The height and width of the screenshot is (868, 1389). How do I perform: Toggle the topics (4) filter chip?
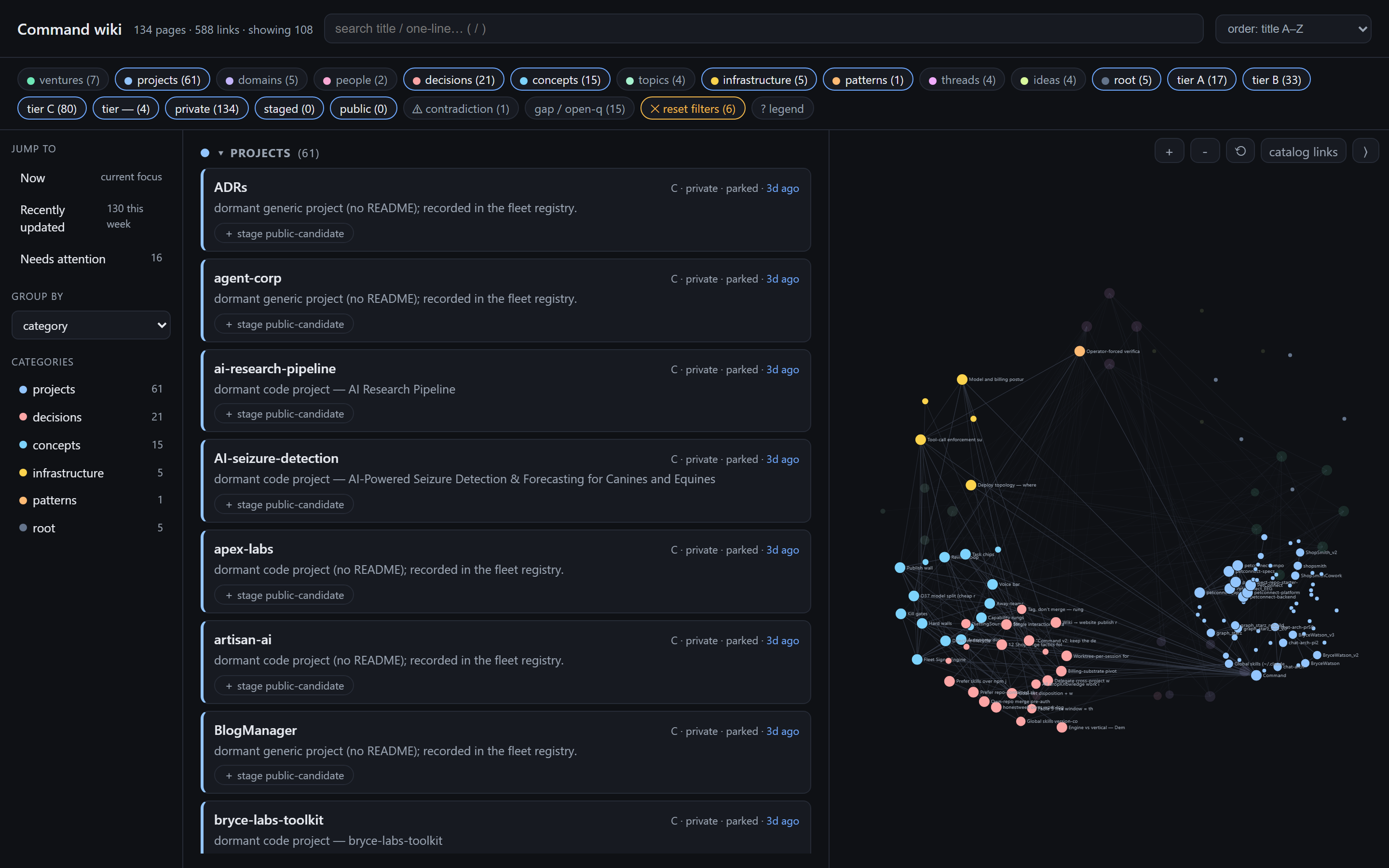[655, 80]
